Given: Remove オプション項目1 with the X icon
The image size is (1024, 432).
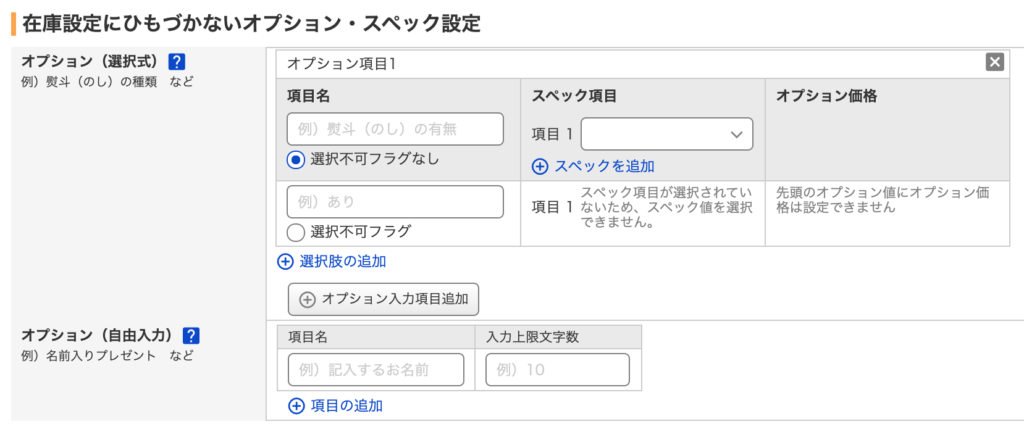Looking at the screenshot, I should 994,62.
